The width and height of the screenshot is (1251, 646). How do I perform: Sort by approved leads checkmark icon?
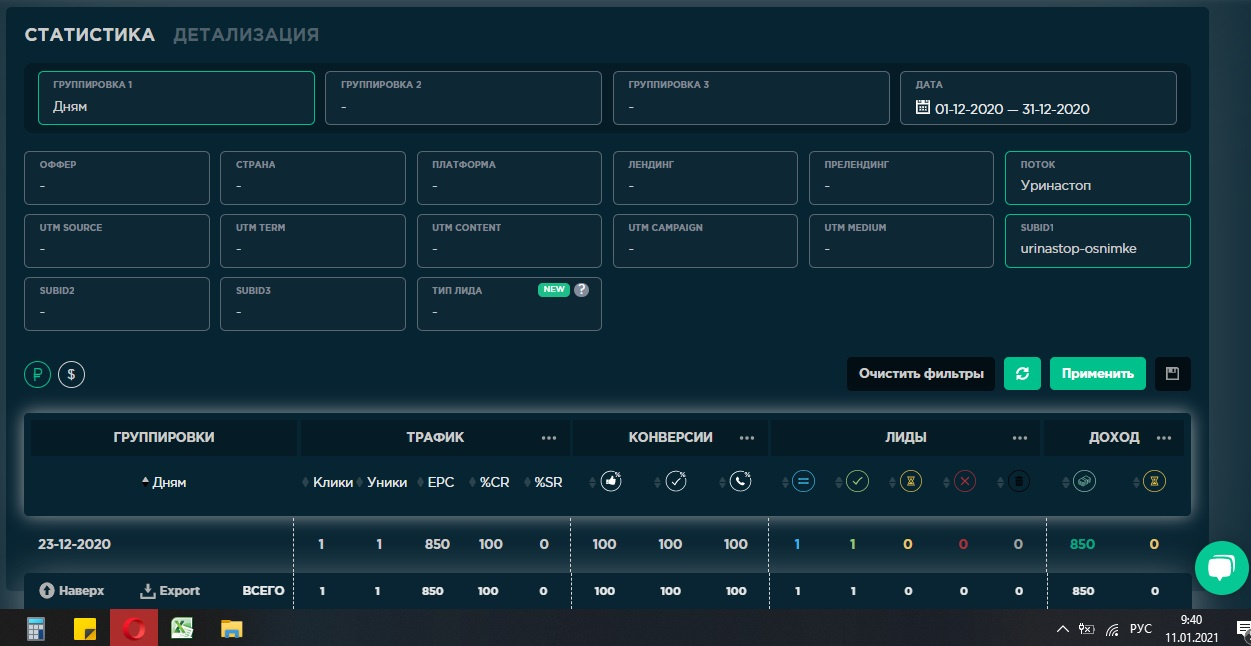pos(857,481)
